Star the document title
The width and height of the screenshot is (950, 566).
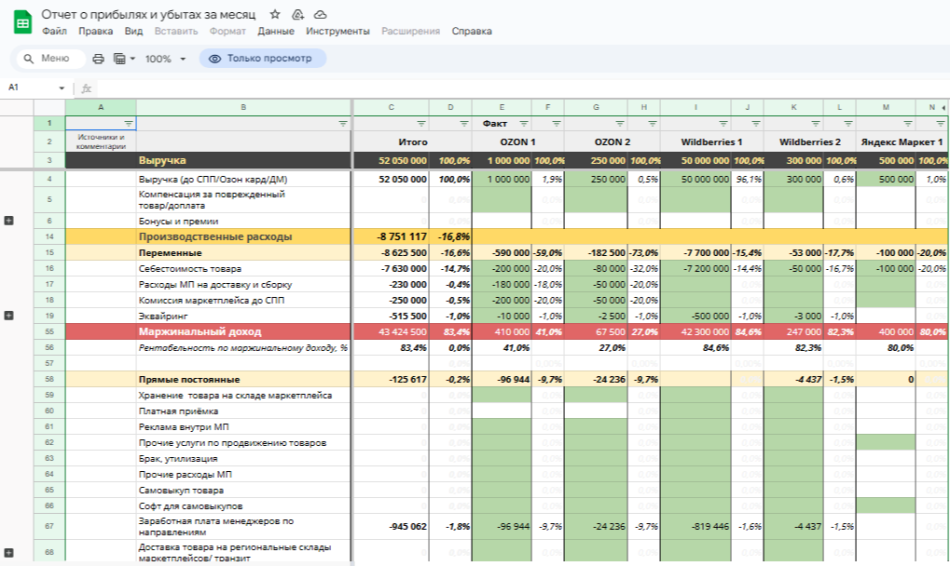tap(275, 15)
